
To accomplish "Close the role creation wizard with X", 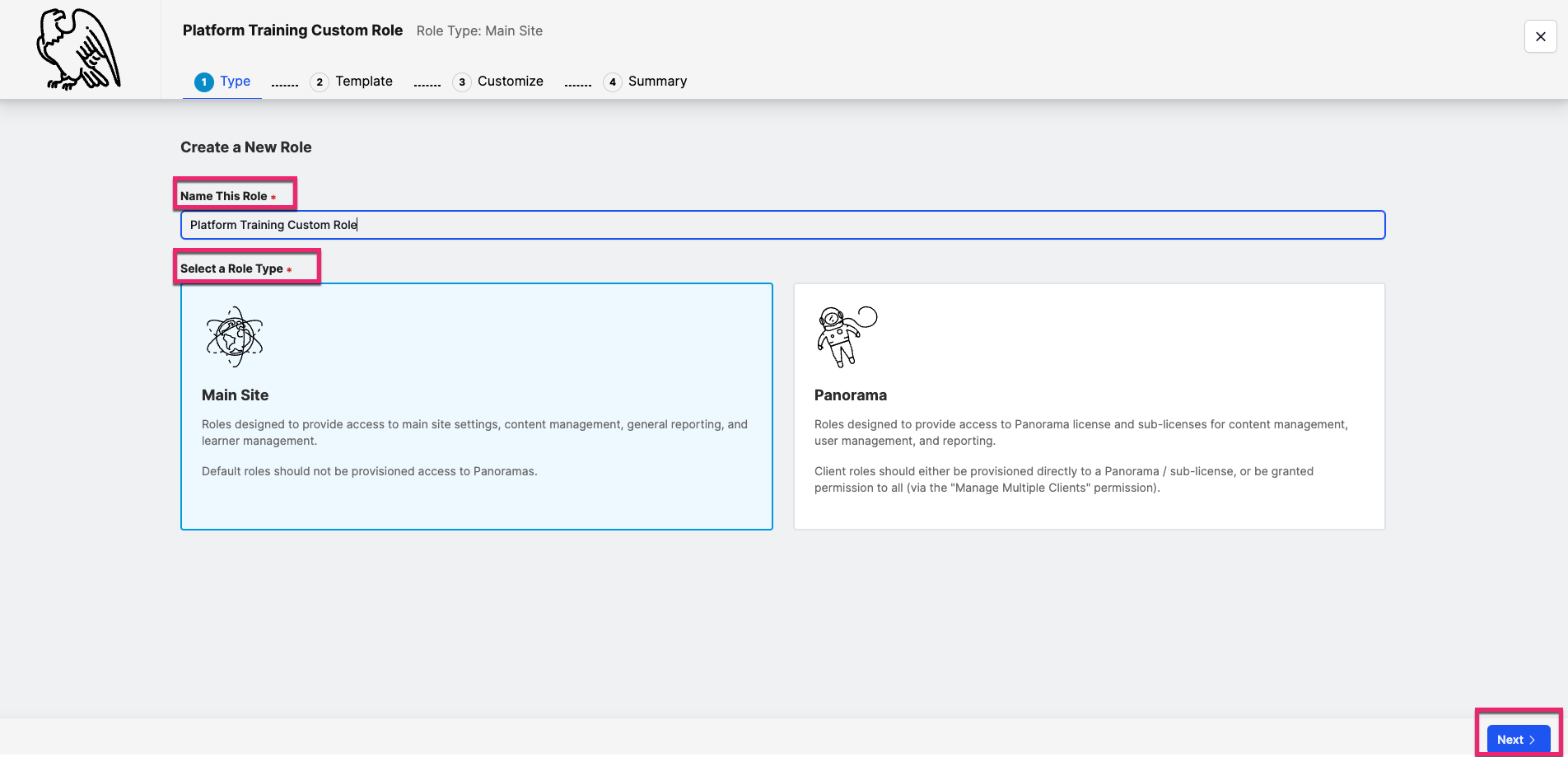I will pyautogui.click(x=1540, y=36).
